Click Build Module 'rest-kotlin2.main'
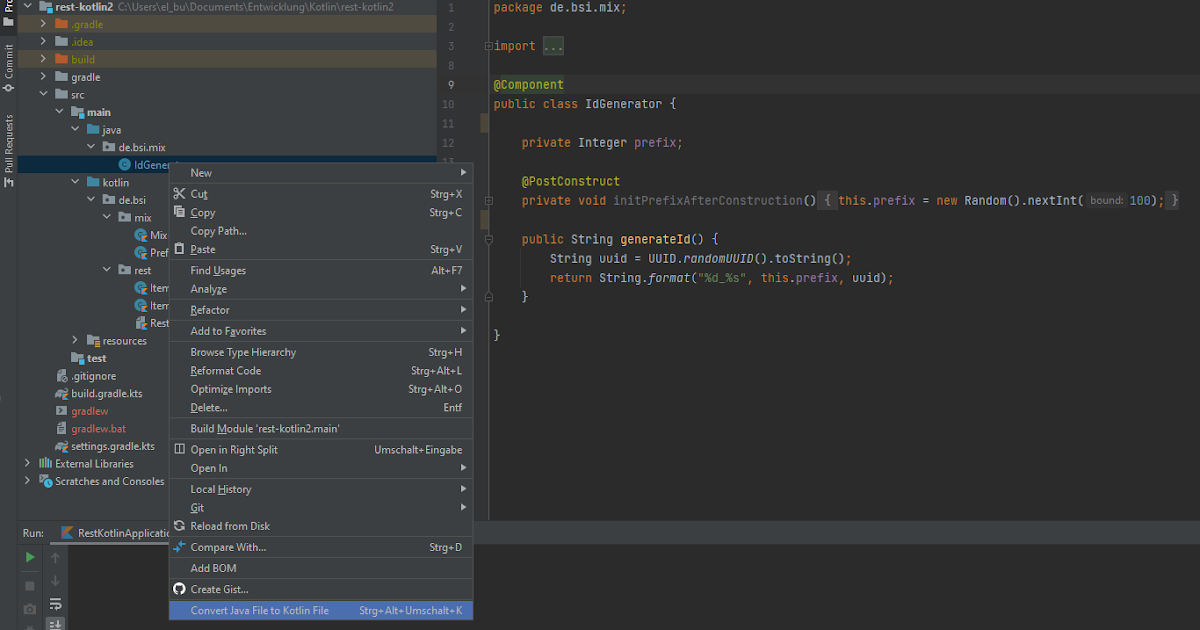 click(263, 428)
